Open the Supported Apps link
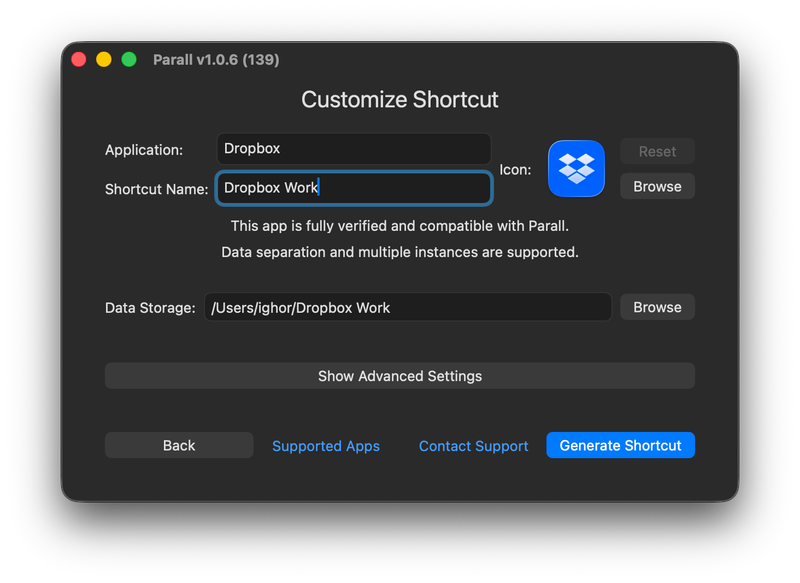 click(x=326, y=446)
